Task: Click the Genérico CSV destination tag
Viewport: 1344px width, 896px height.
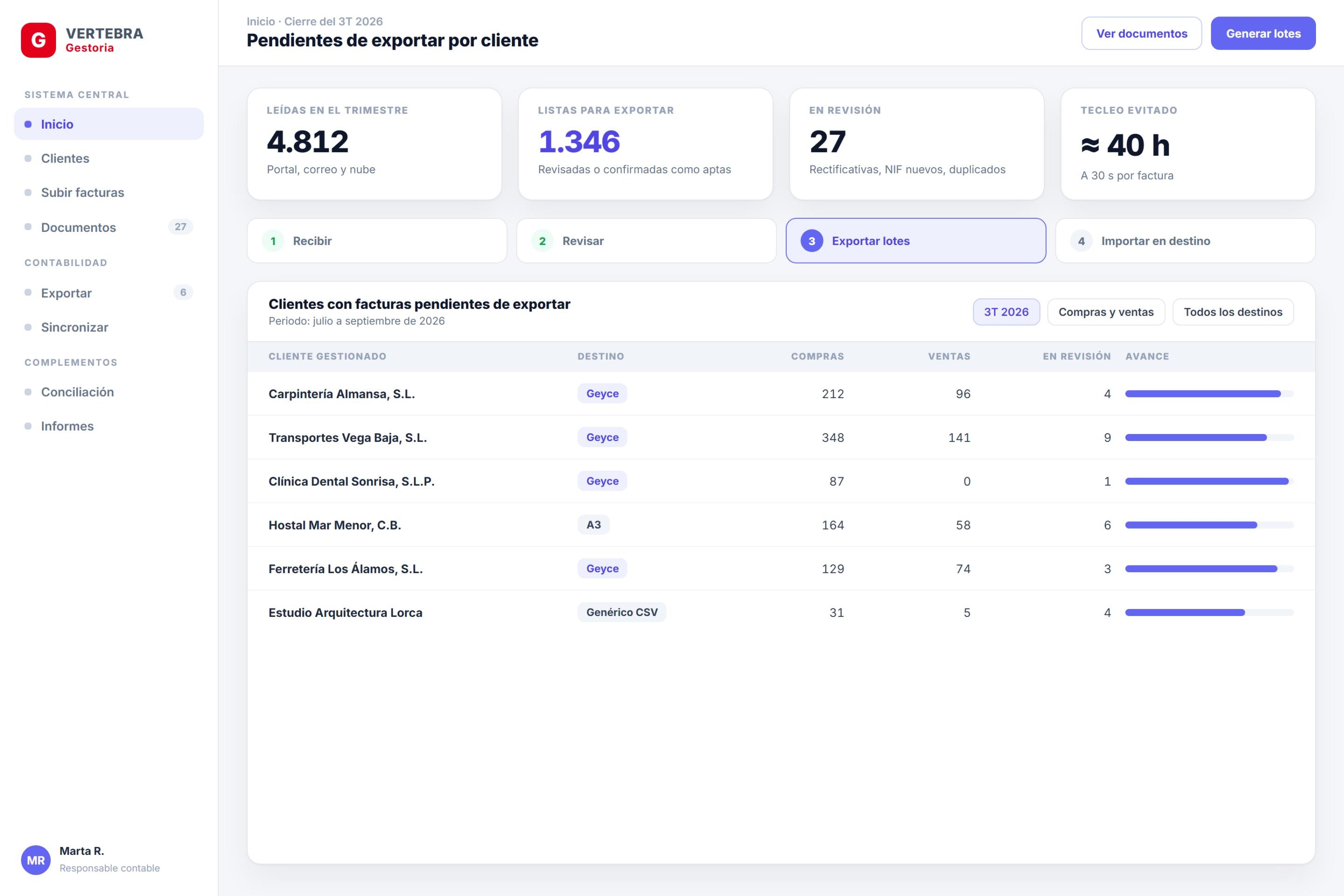Action: (x=622, y=612)
